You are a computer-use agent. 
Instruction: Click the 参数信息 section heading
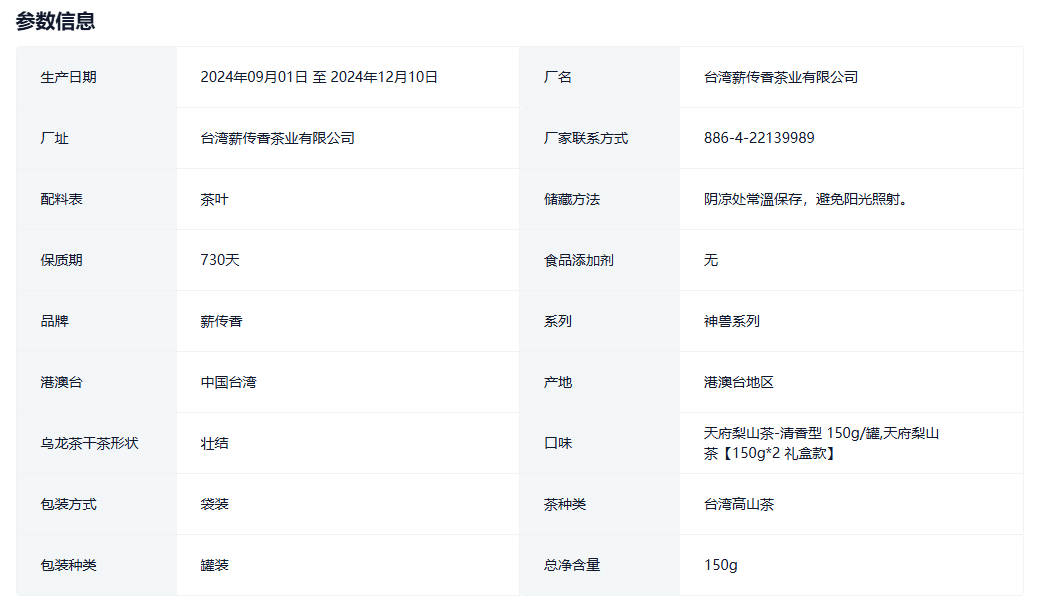pos(56,21)
